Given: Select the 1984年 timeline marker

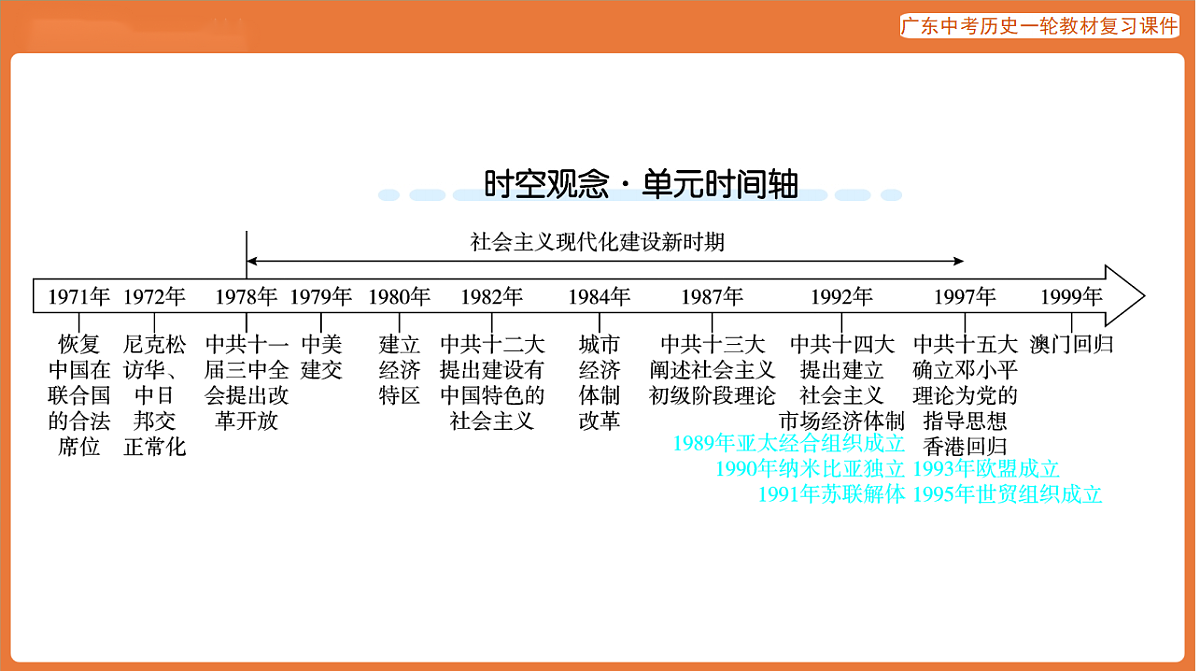Looking at the screenshot, I should point(599,296).
